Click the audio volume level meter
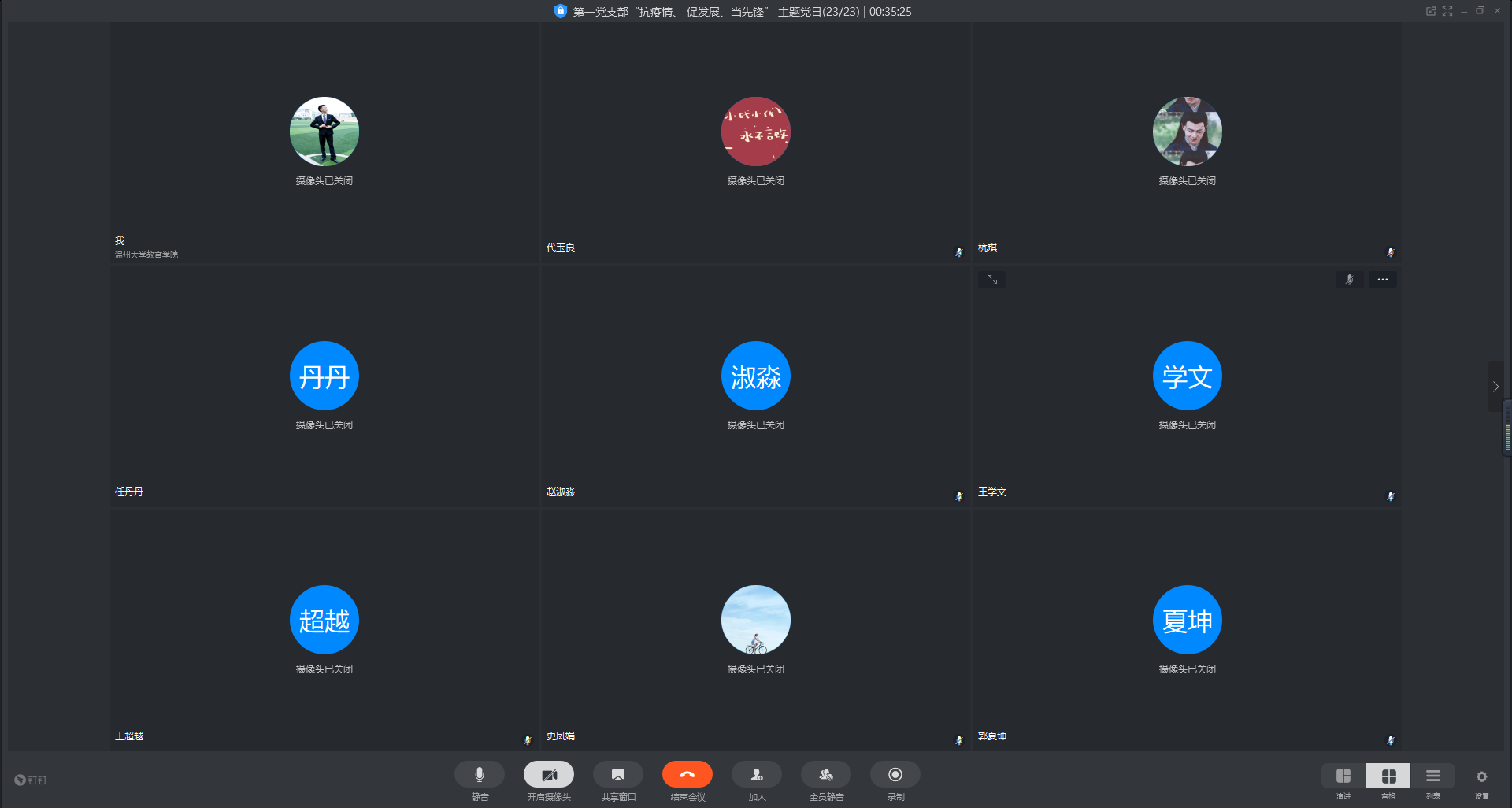Viewport: 1512px width, 808px height. pos(1507,429)
